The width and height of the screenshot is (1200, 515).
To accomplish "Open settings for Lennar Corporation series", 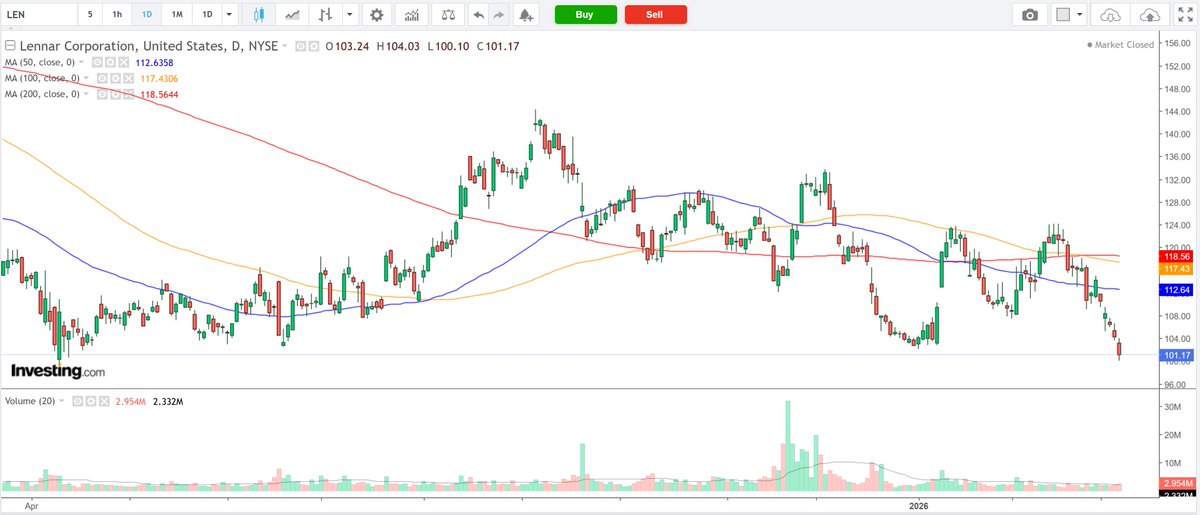I will tap(313, 46).
